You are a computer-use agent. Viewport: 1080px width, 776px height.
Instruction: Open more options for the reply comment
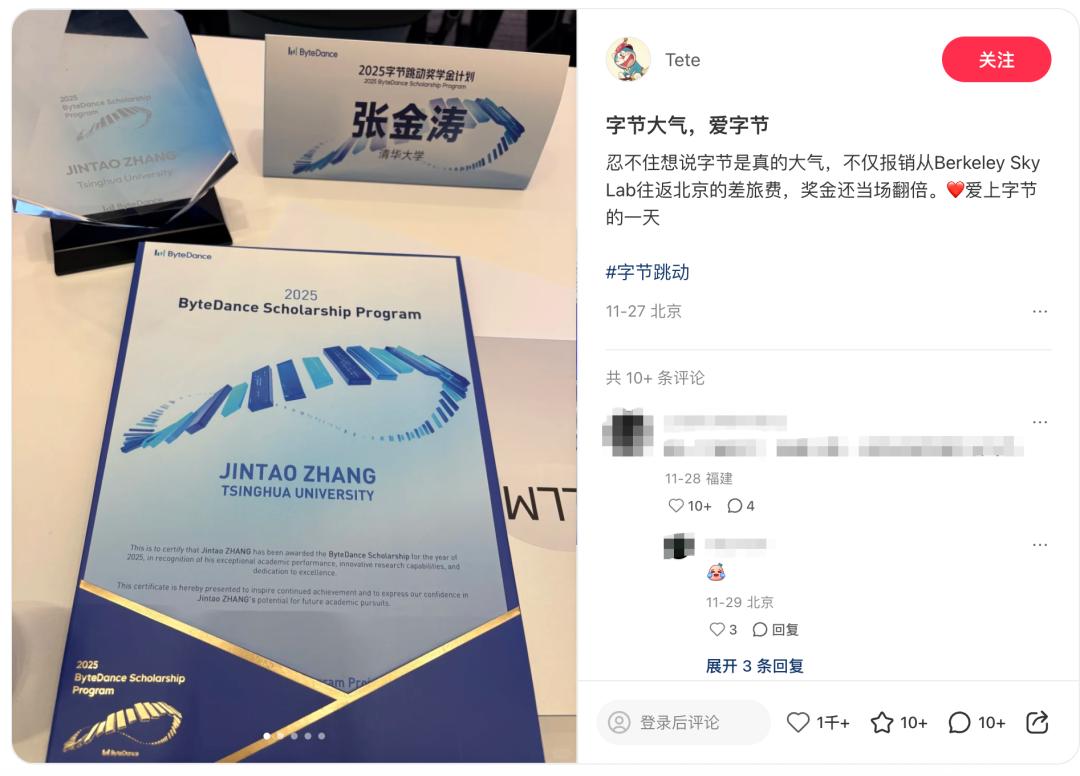pyautogui.click(x=1039, y=545)
